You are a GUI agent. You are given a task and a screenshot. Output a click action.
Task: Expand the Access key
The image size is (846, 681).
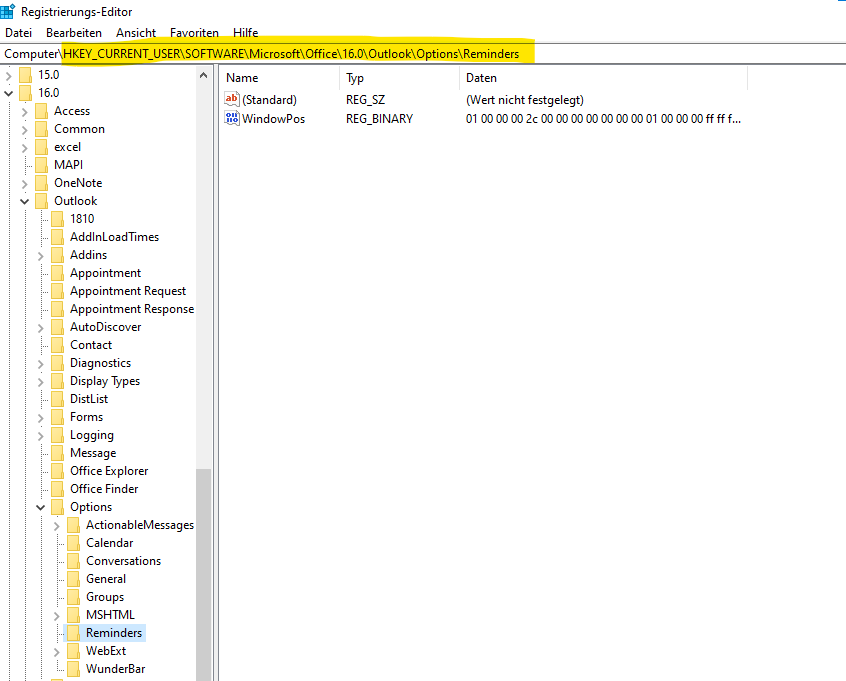coord(24,112)
